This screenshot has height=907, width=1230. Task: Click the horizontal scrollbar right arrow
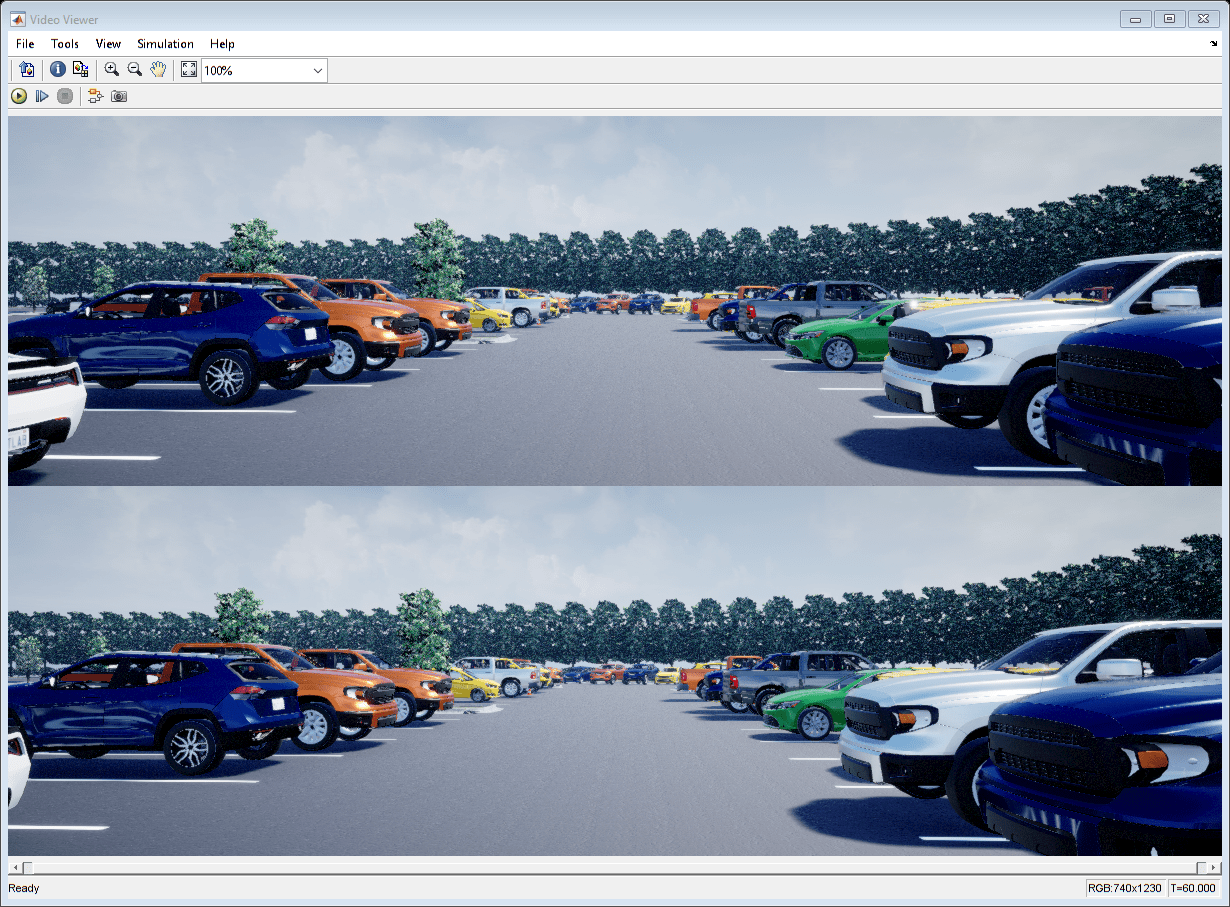[1215, 867]
